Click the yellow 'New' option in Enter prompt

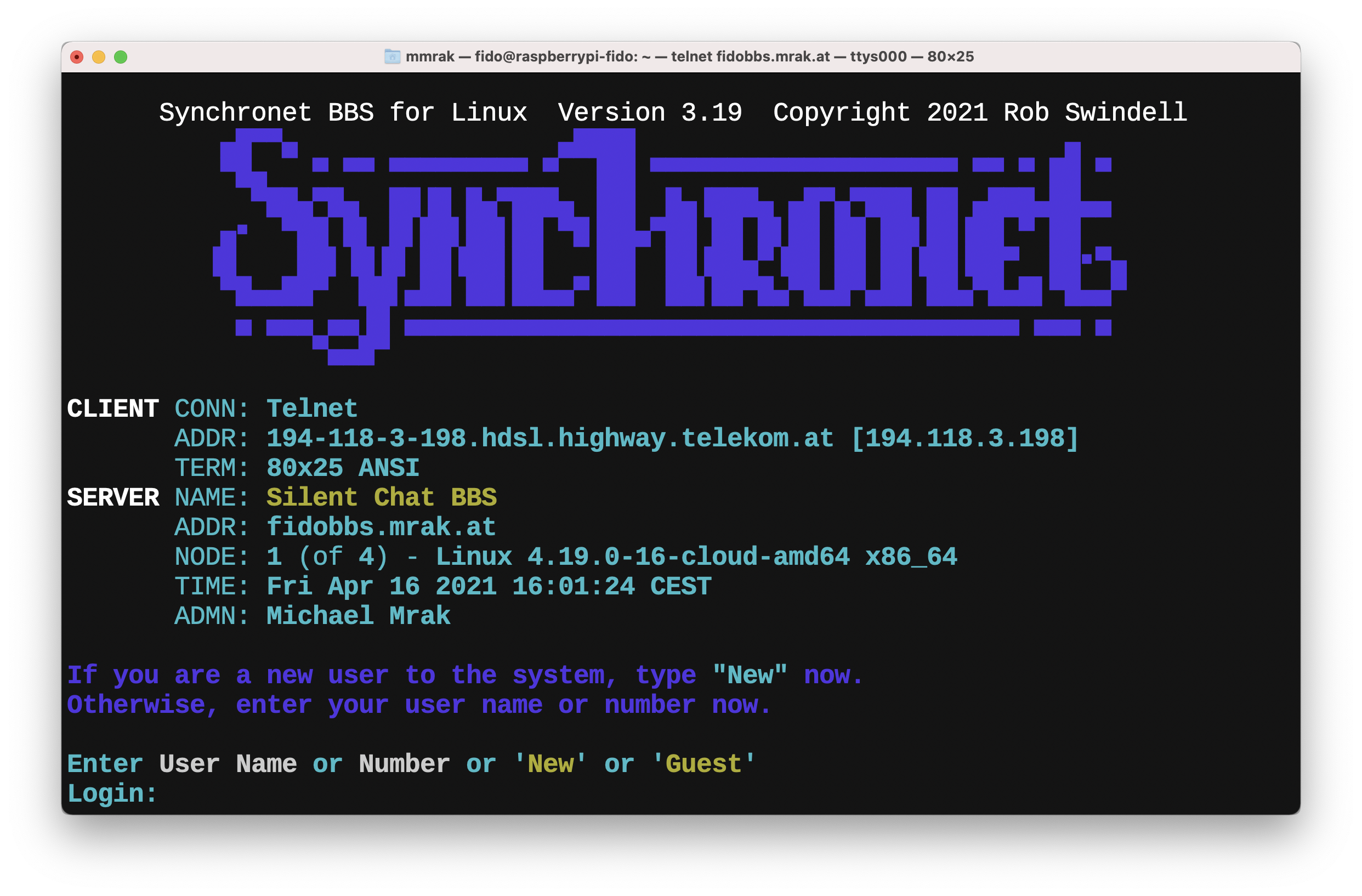point(550,764)
